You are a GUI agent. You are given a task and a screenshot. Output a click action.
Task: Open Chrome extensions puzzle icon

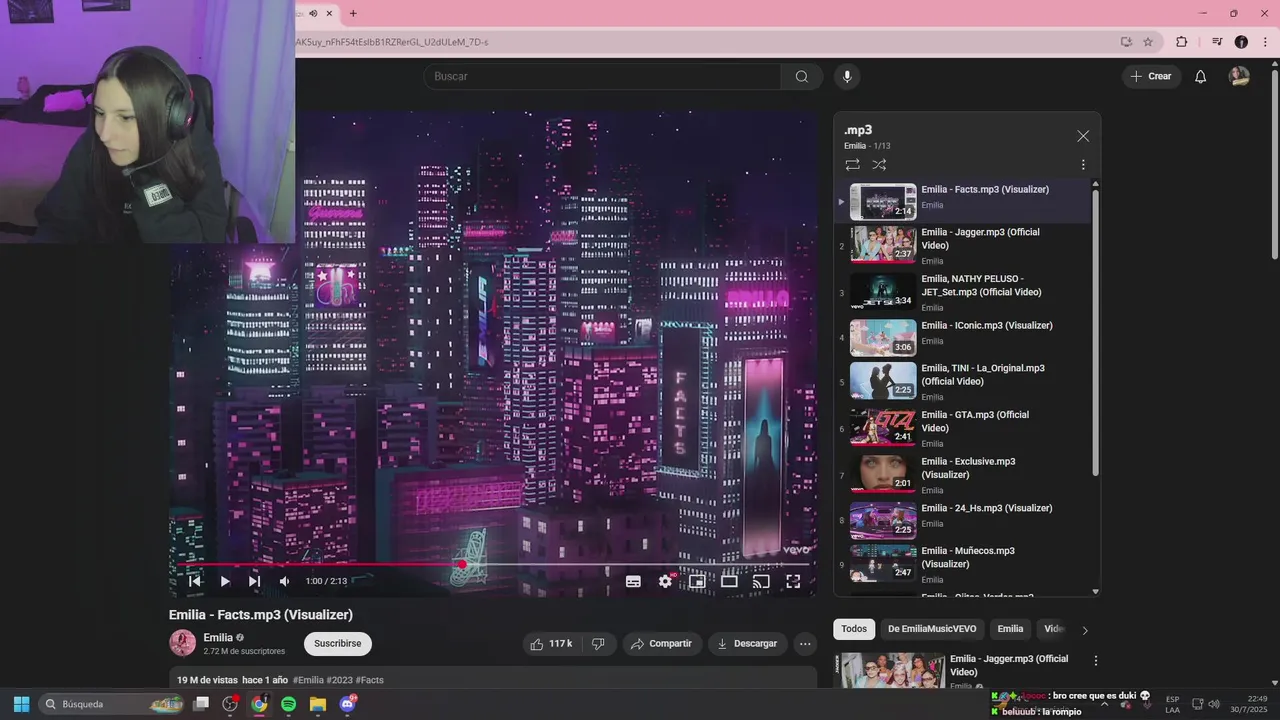(1182, 42)
